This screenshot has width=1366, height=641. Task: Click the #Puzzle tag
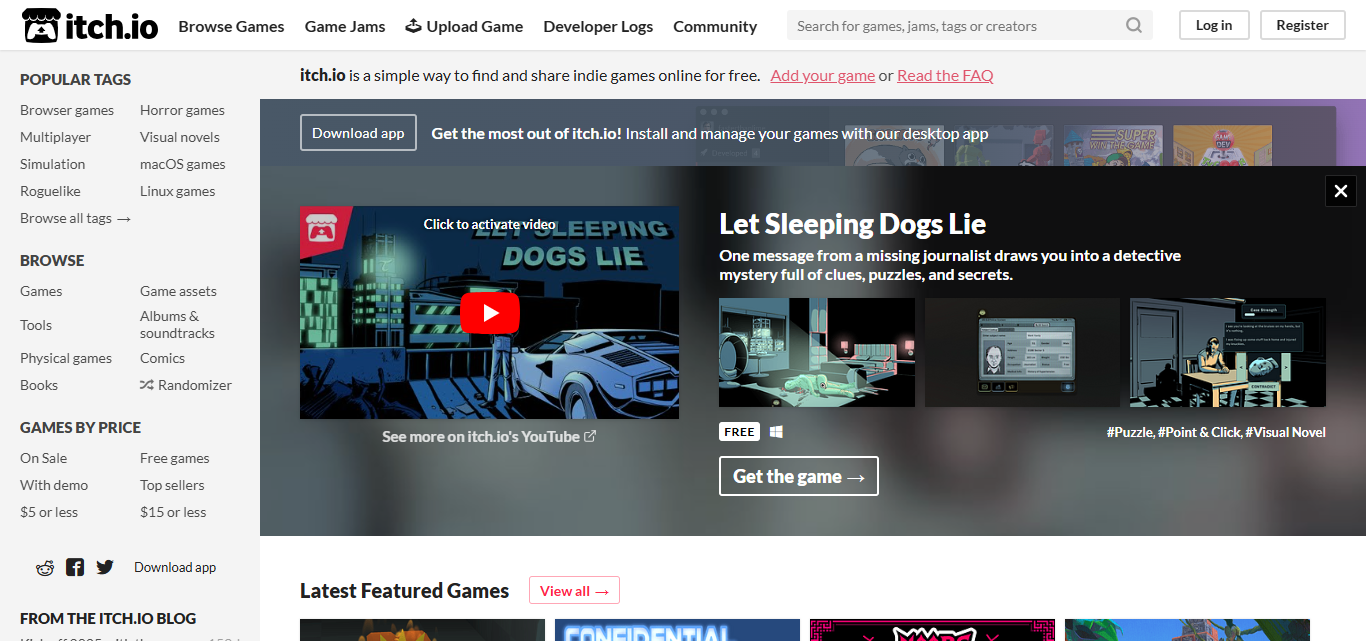click(1130, 432)
